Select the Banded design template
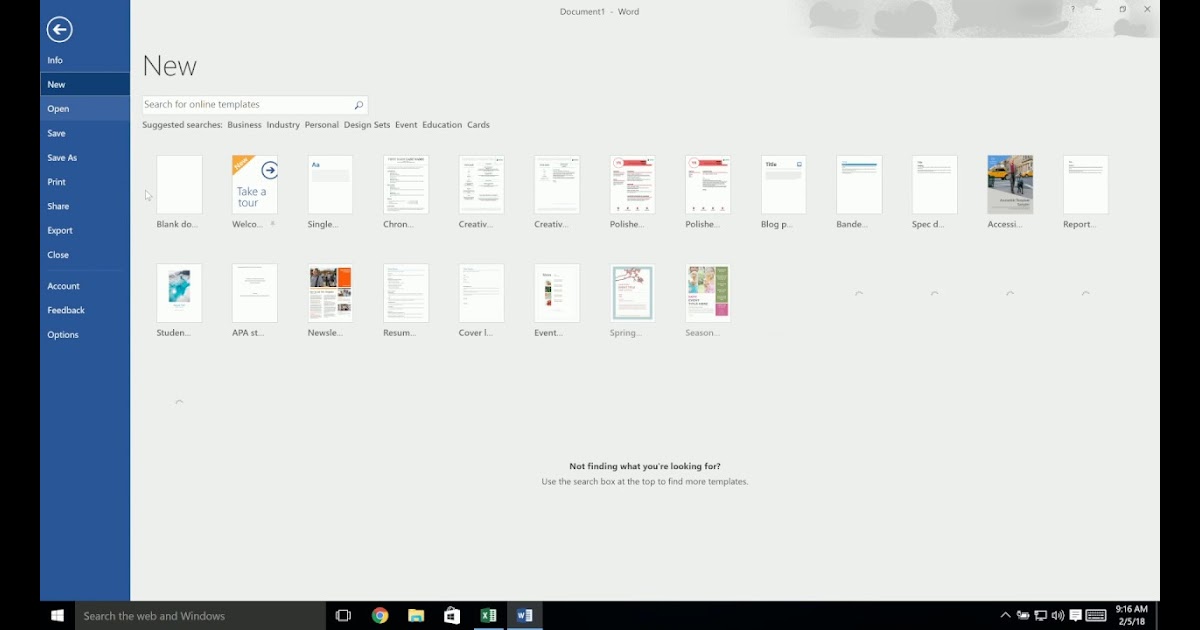 [x=859, y=185]
